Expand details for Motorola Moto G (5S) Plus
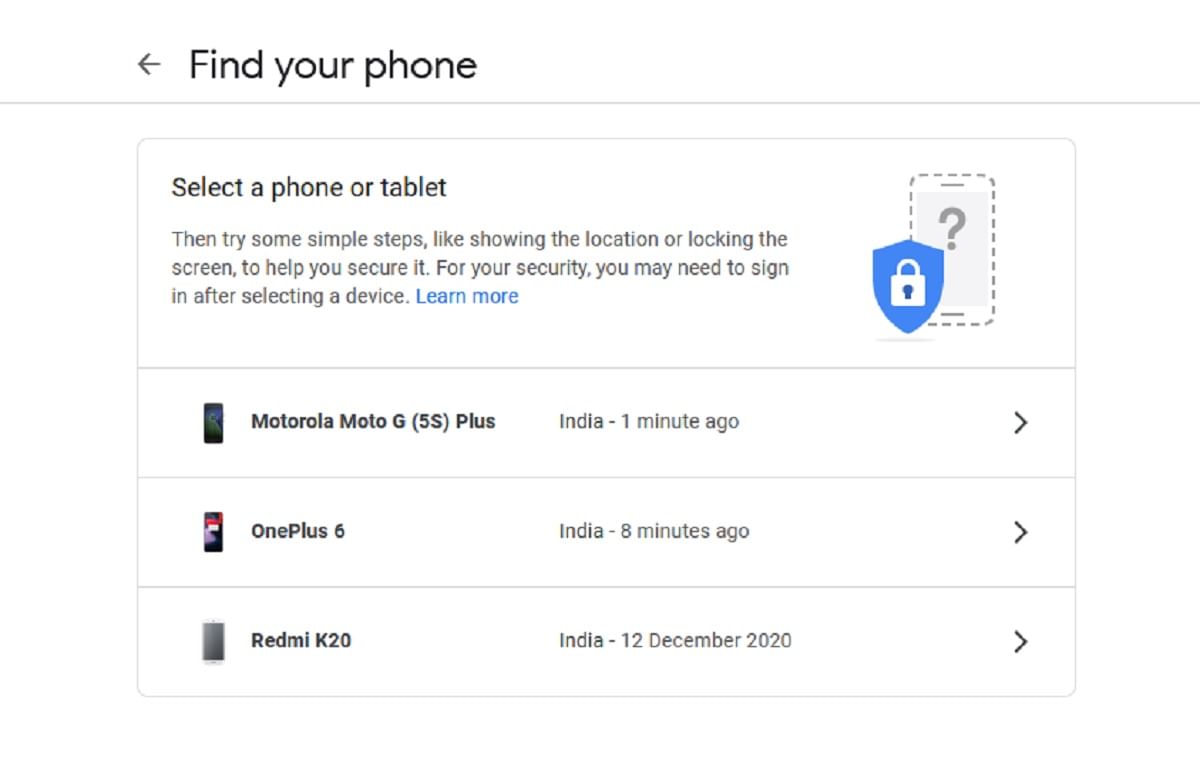The image size is (1200, 767). tap(1020, 422)
